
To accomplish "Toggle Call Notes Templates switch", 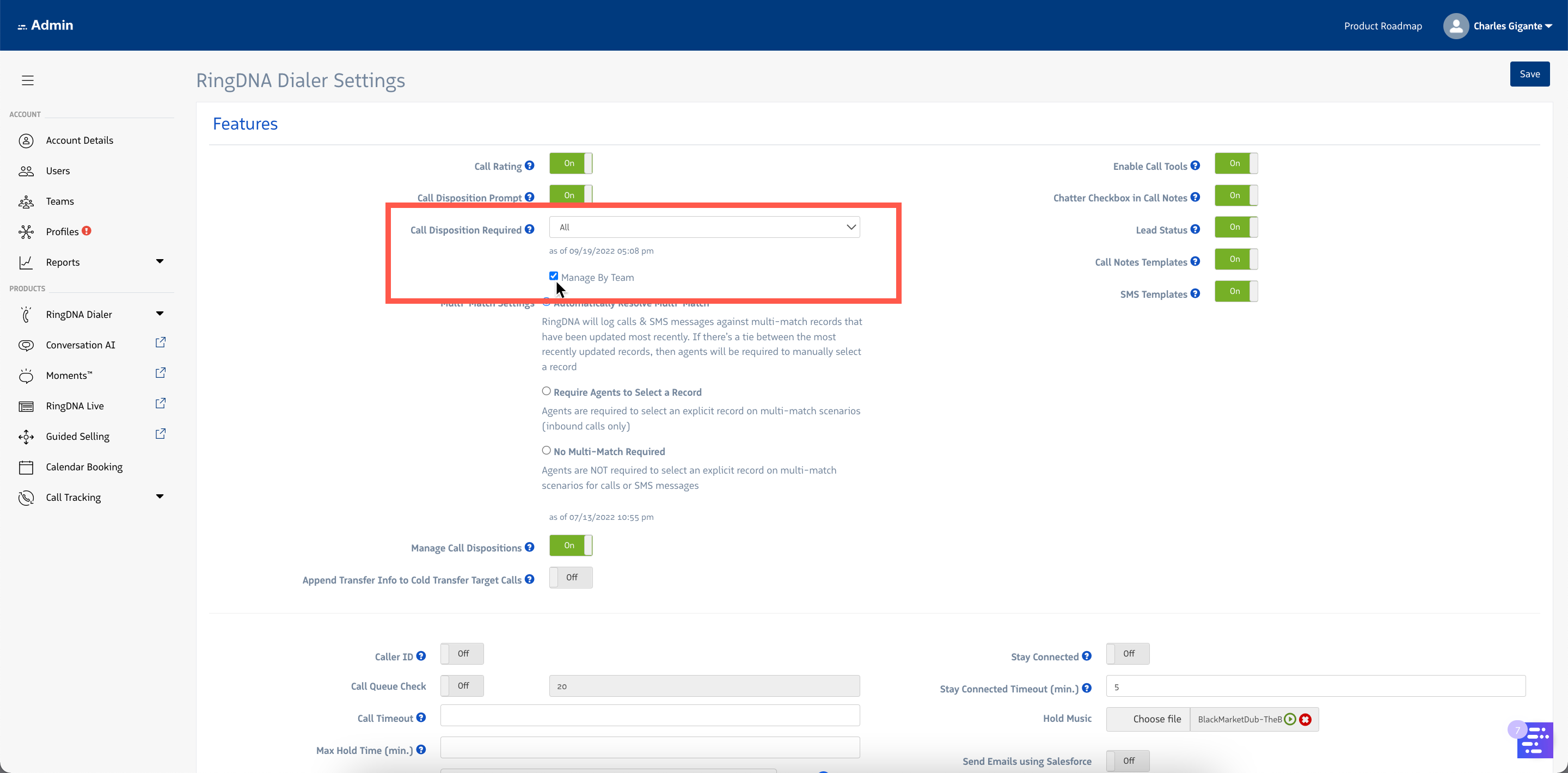I will [1236, 259].
